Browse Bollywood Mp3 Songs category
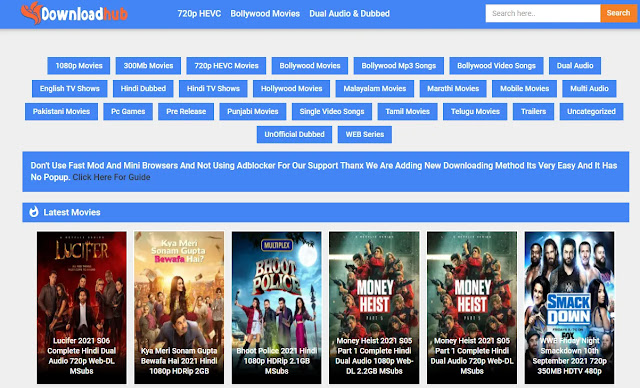The width and height of the screenshot is (640, 388). 399,66
